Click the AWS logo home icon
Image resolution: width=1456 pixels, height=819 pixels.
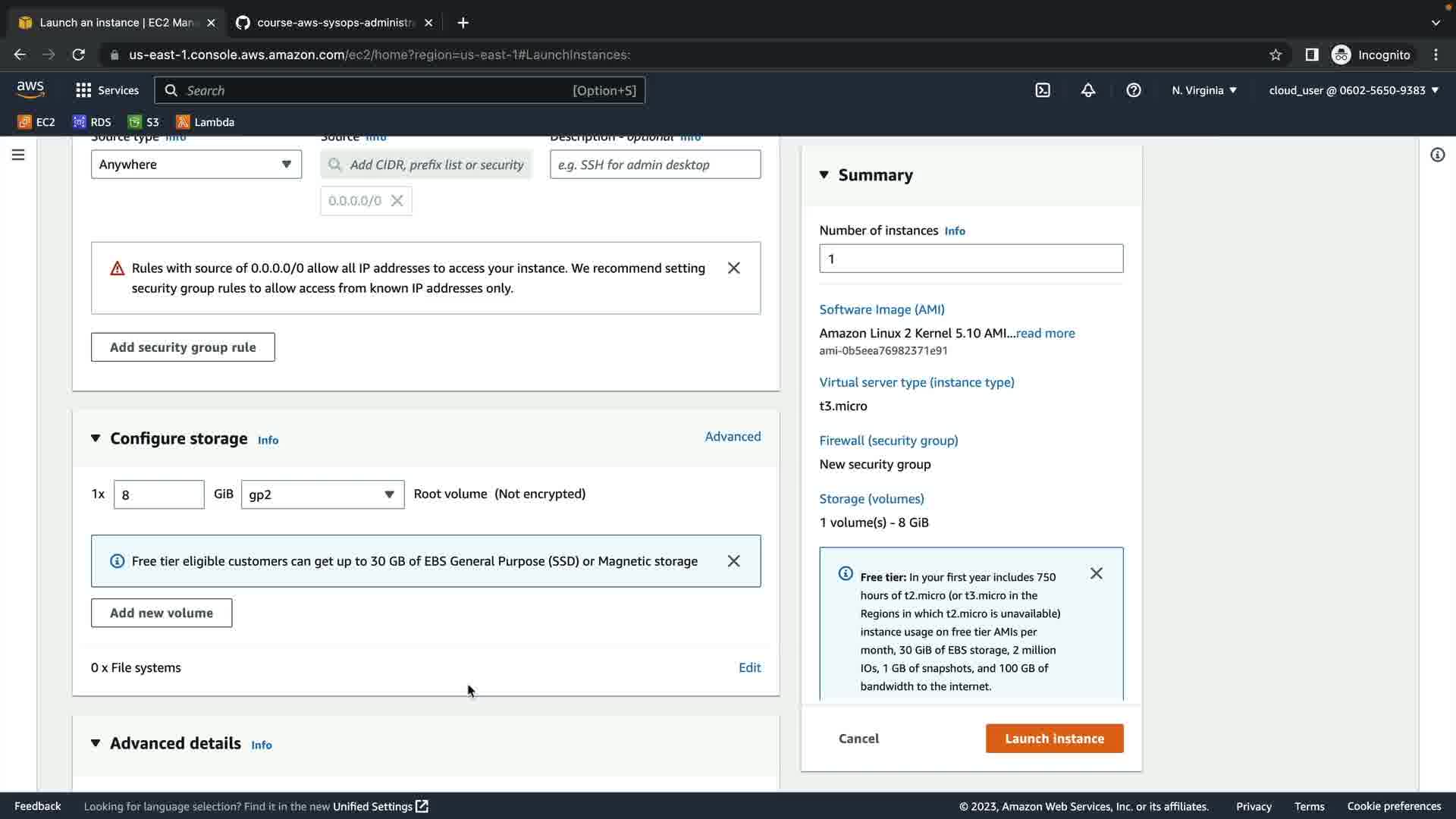(30, 89)
